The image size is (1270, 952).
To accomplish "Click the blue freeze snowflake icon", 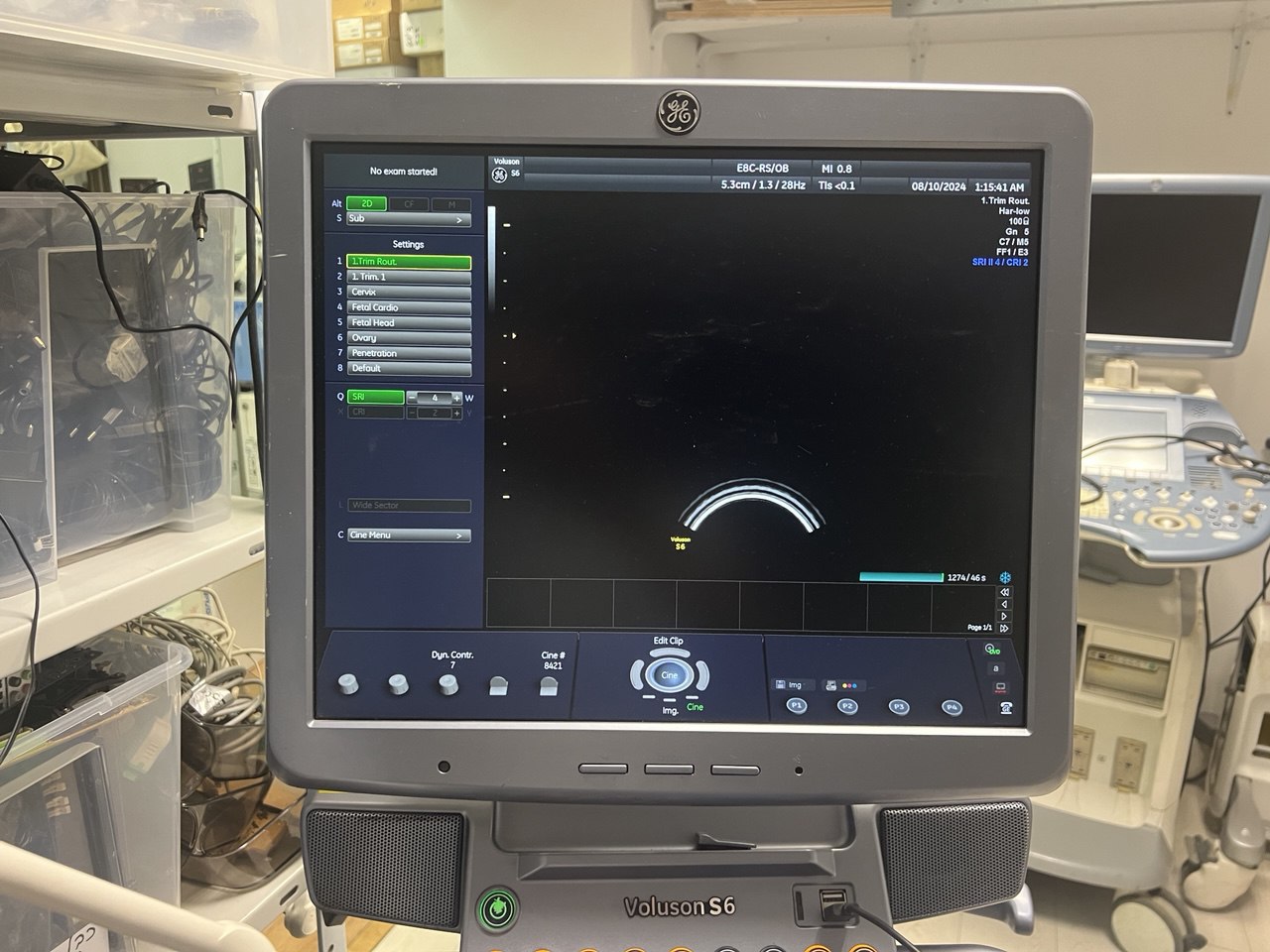I will [x=1005, y=577].
